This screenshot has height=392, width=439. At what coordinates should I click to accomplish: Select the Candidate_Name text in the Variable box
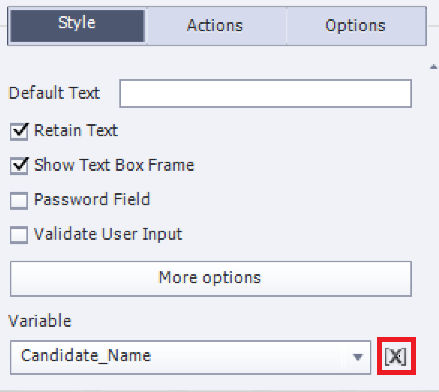point(86,356)
